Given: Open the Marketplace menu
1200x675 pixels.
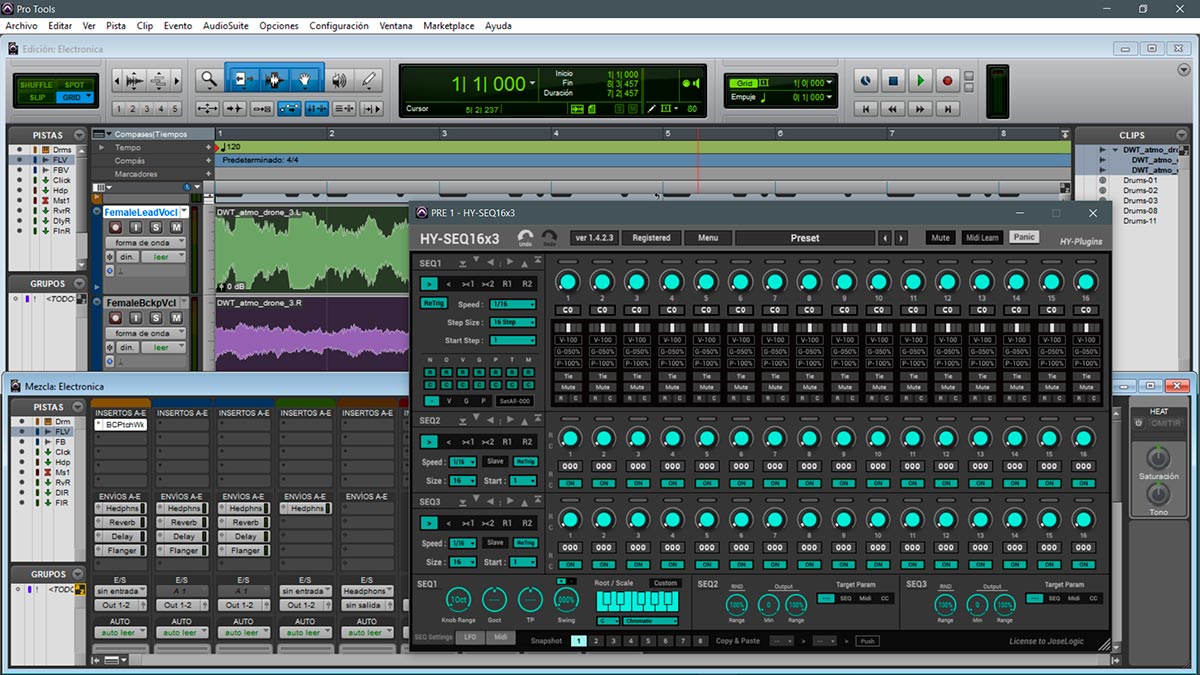Looking at the screenshot, I should click(449, 26).
